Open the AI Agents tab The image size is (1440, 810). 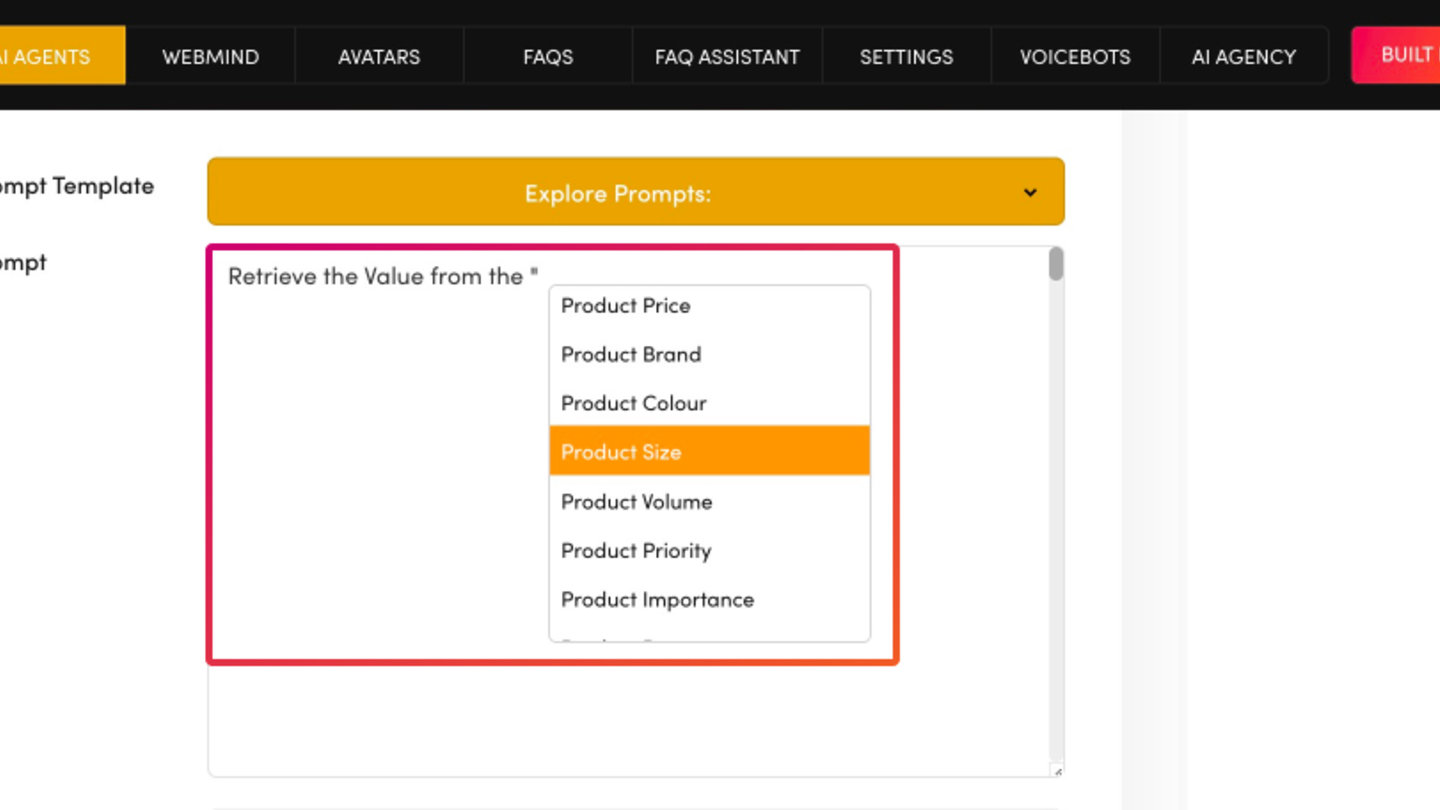pyautogui.click(x=55, y=56)
